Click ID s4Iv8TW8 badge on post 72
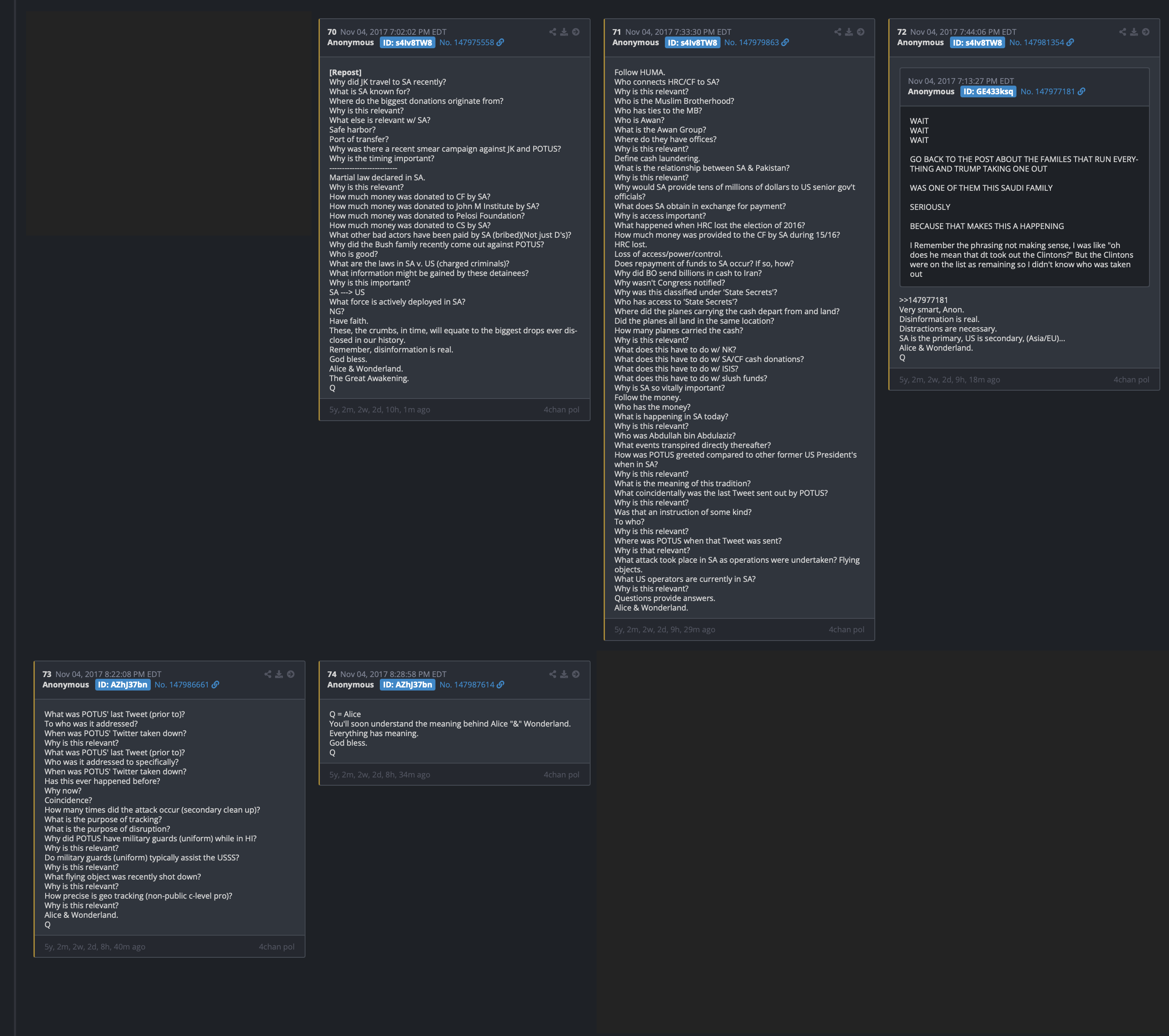 (x=977, y=43)
